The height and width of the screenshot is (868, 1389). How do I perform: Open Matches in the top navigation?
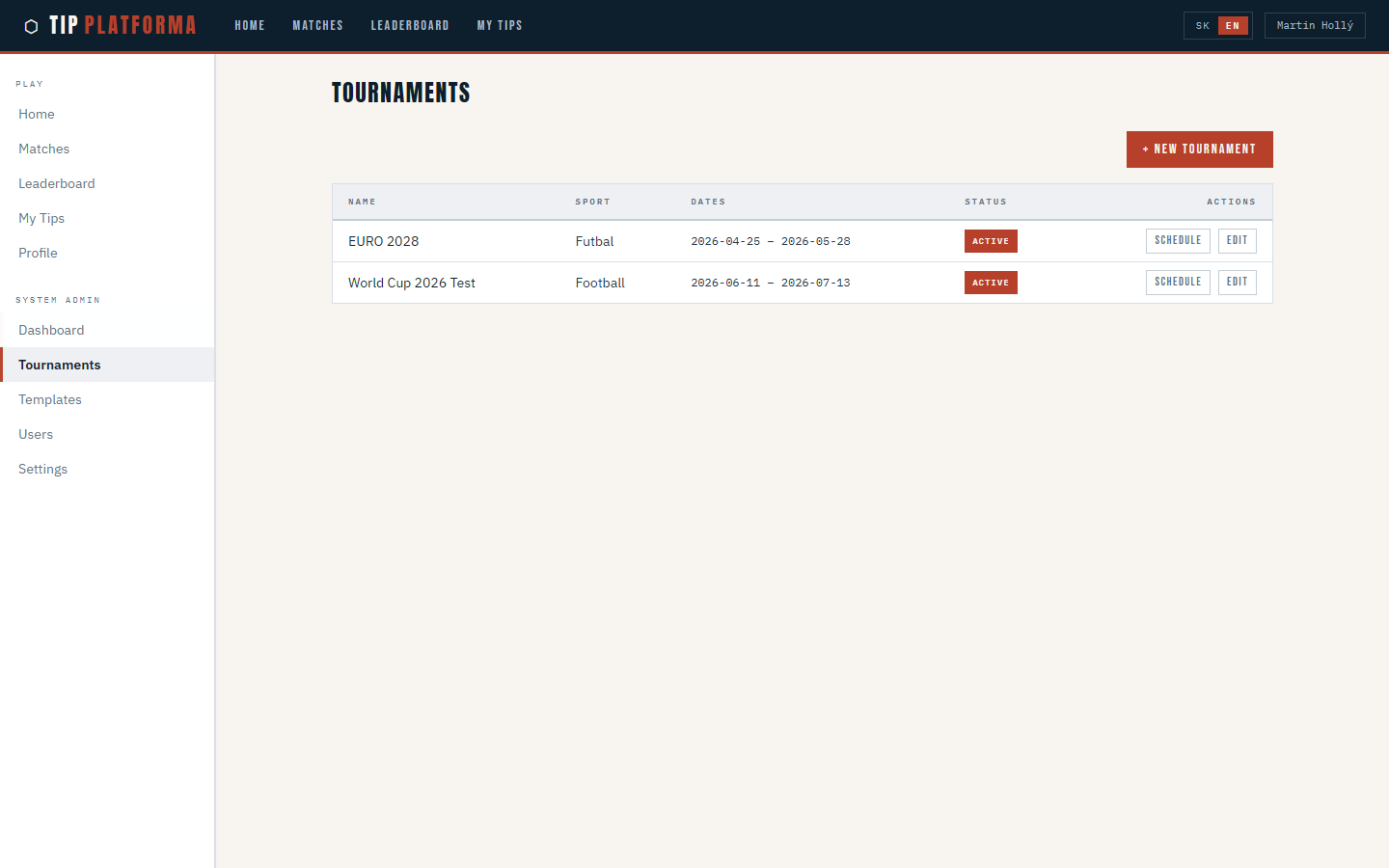click(x=317, y=26)
